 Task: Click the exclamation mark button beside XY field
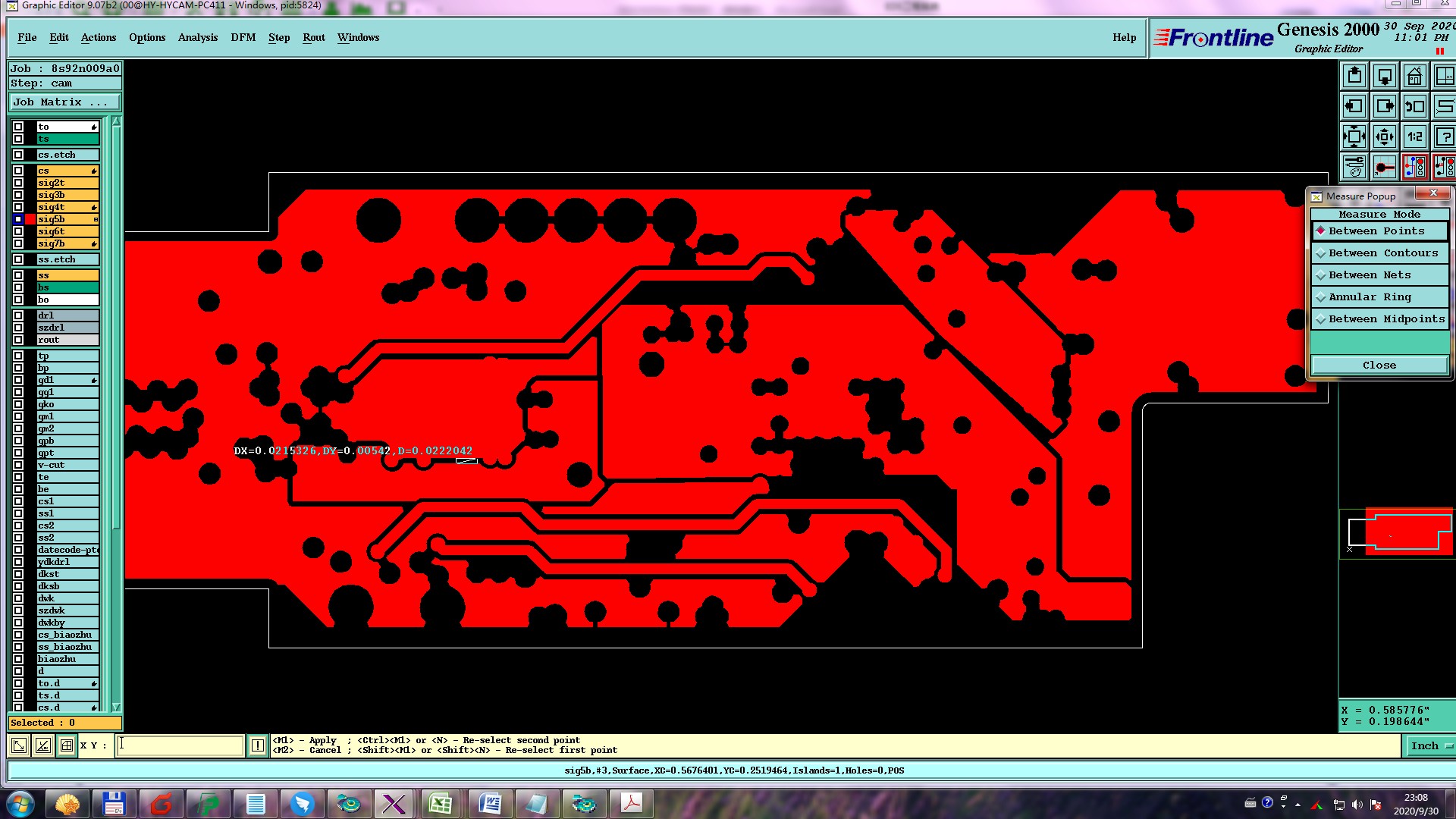pyautogui.click(x=258, y=745)
